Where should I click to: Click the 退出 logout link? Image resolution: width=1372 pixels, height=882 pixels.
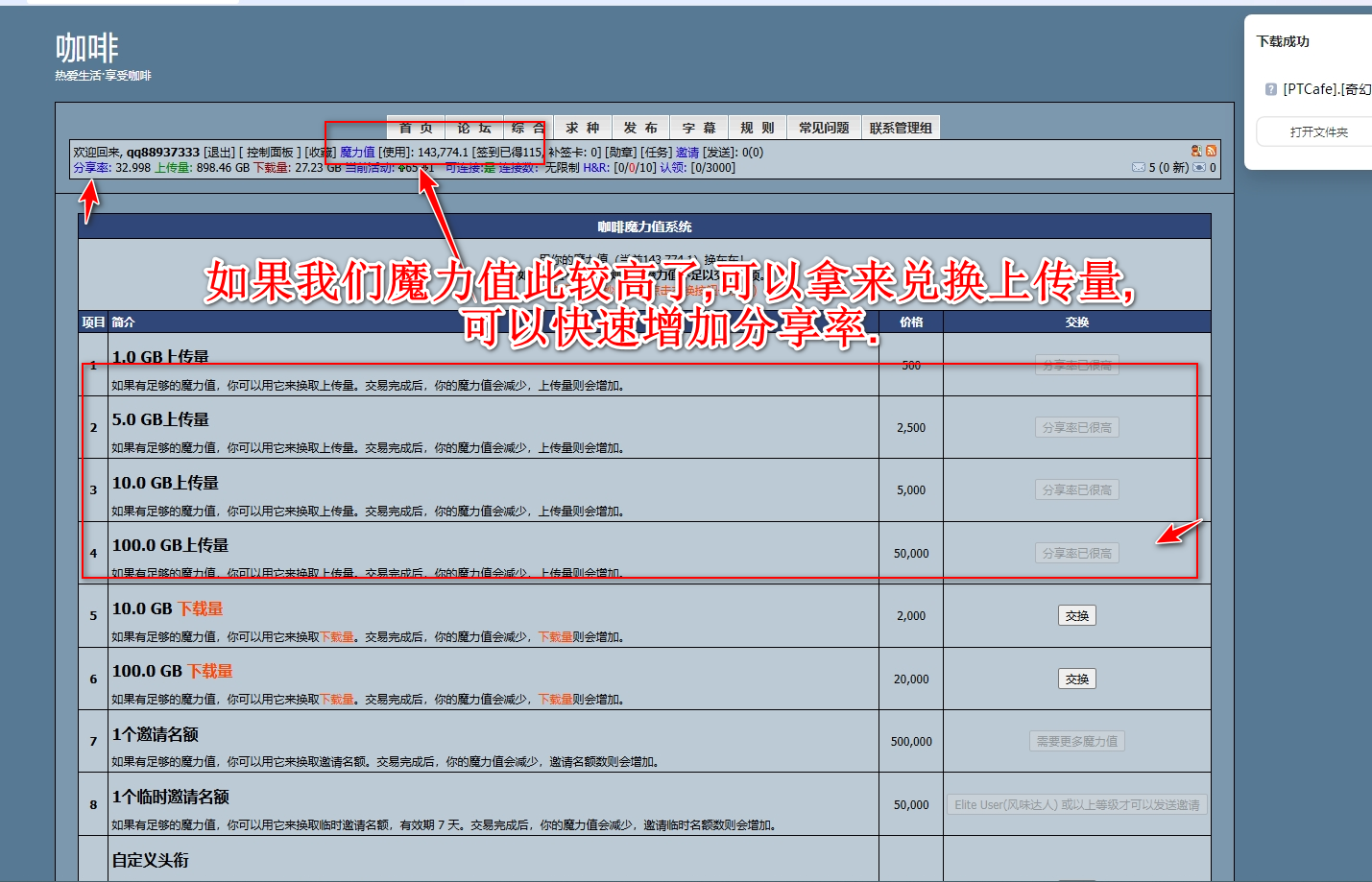[x=219, y=153]
